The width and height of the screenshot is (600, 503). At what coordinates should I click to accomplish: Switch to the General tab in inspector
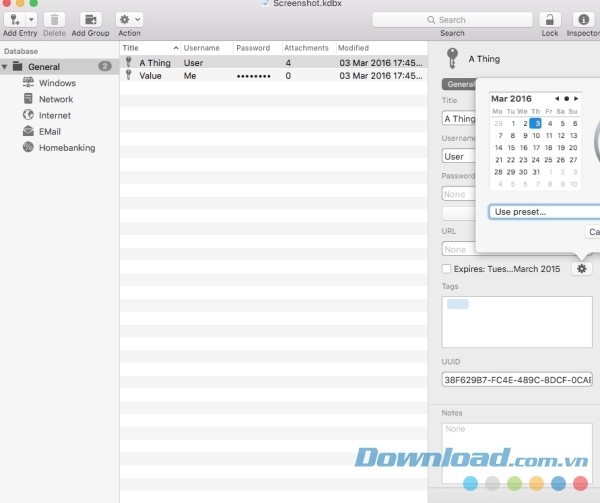pyautogui.click(x=459, y=85)
